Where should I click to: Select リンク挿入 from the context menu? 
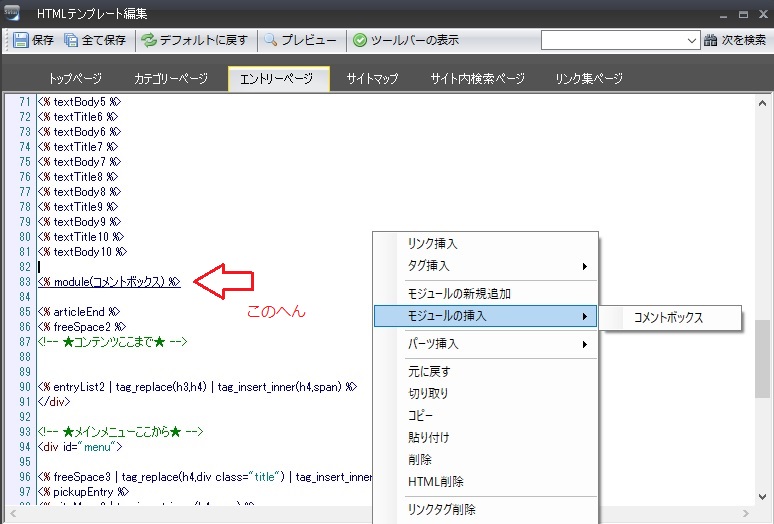[432, 244]
